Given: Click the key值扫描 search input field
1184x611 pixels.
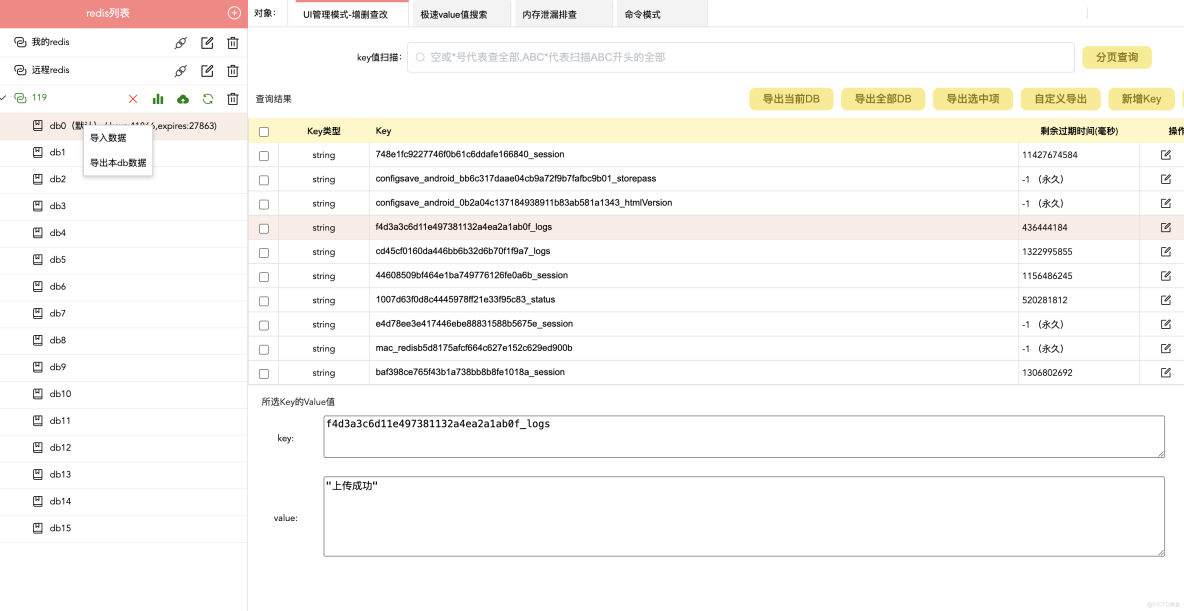Looking at the screenshot, I should pos(741,57).
